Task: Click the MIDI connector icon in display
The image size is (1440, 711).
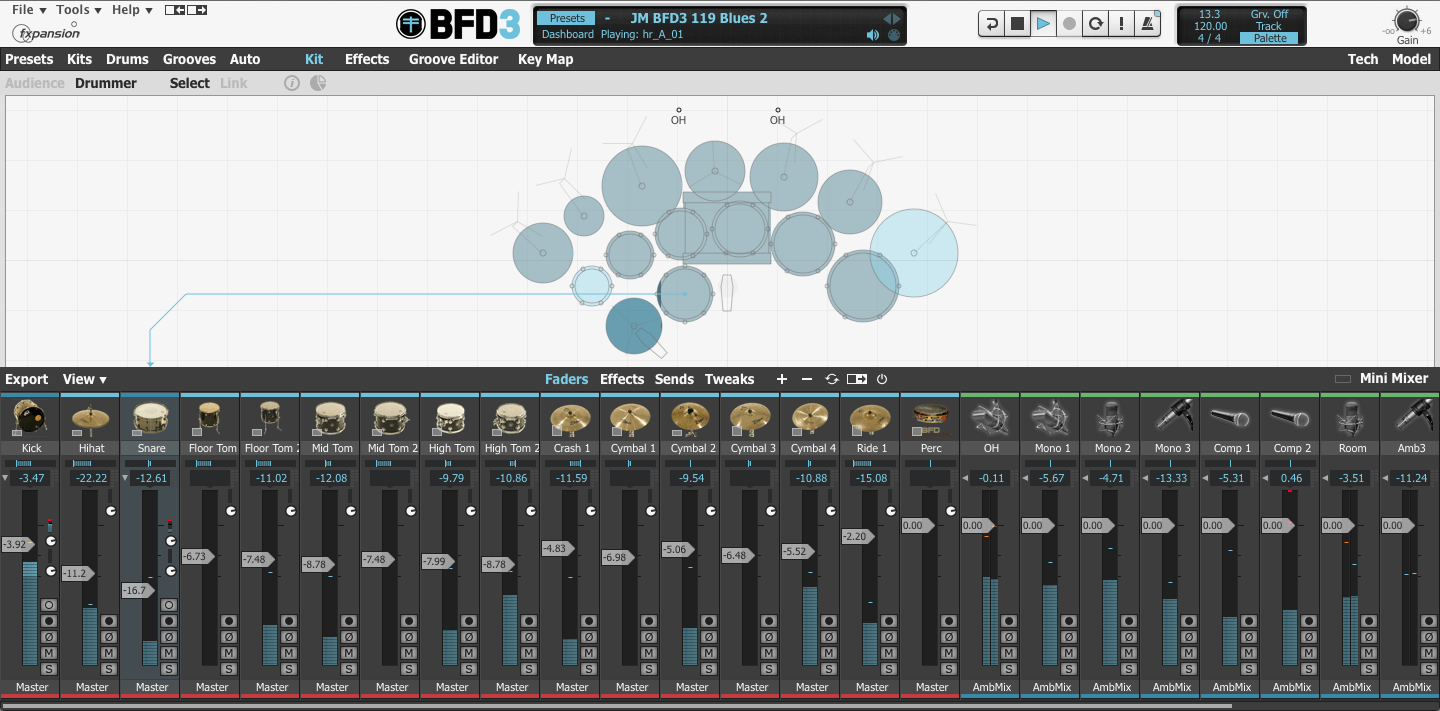Action: click(894, 35)
